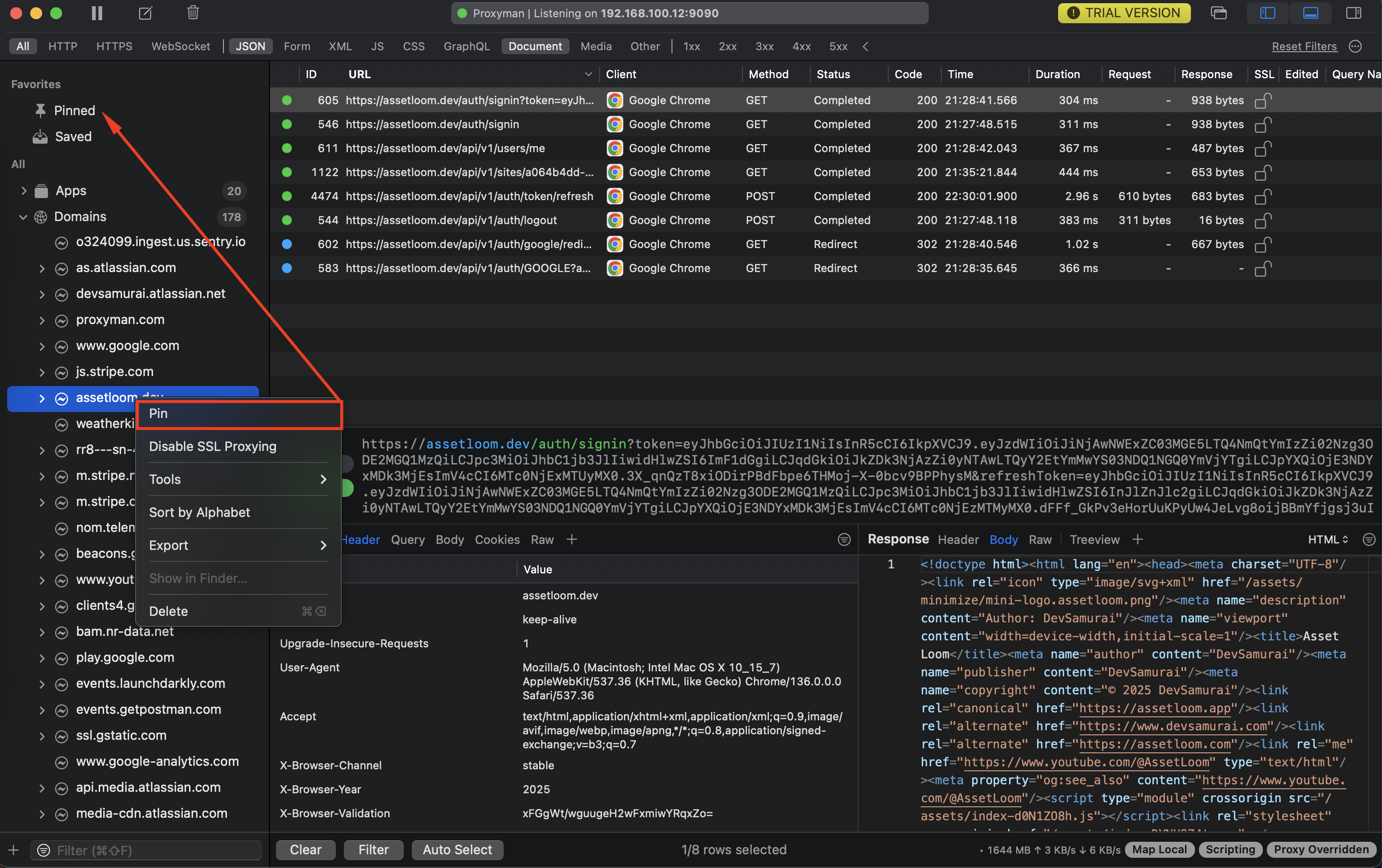The height and width of the screenshot is (868, 1382).
Task: Clear the session with the trash icon
Action: tap(193, 13)
